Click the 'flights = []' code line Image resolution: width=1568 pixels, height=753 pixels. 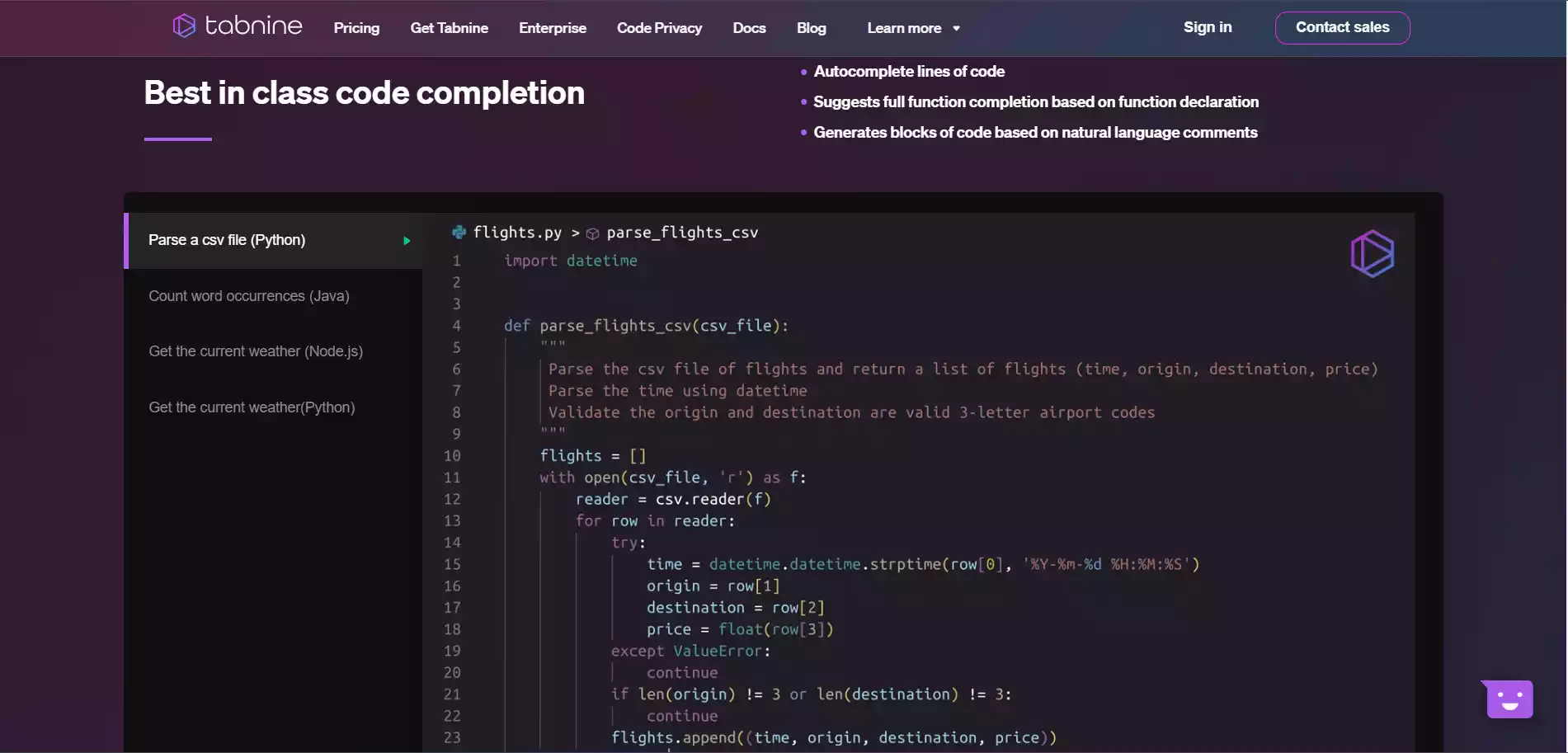coord(593,456)
